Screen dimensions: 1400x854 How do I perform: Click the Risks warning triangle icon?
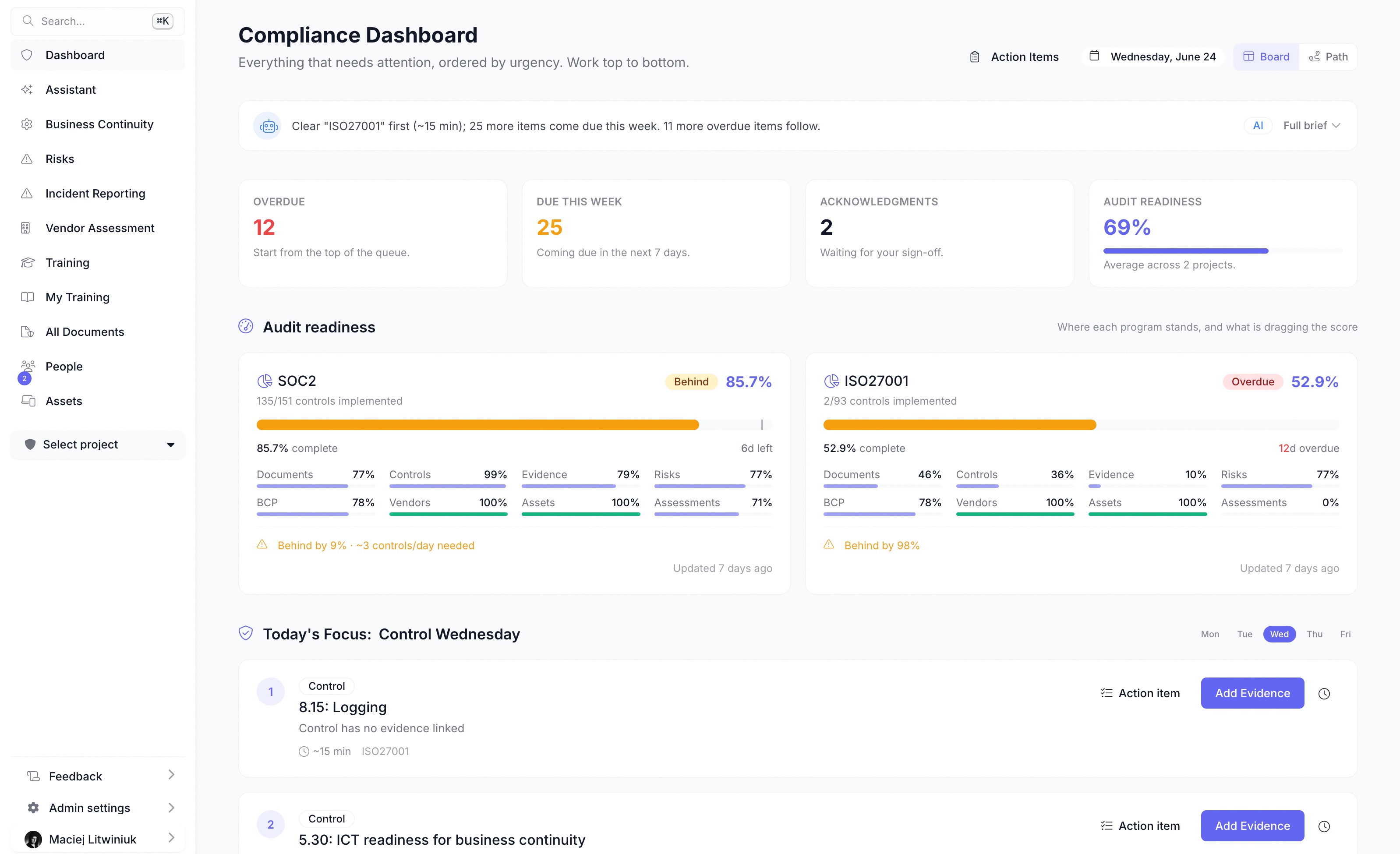coord(27,159)
